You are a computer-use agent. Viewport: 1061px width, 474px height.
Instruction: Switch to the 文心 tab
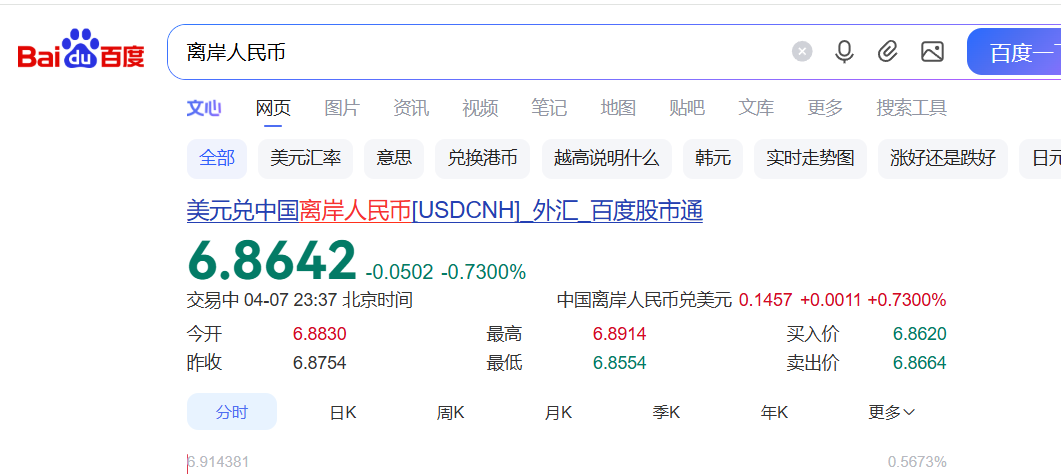coord(204,108)
